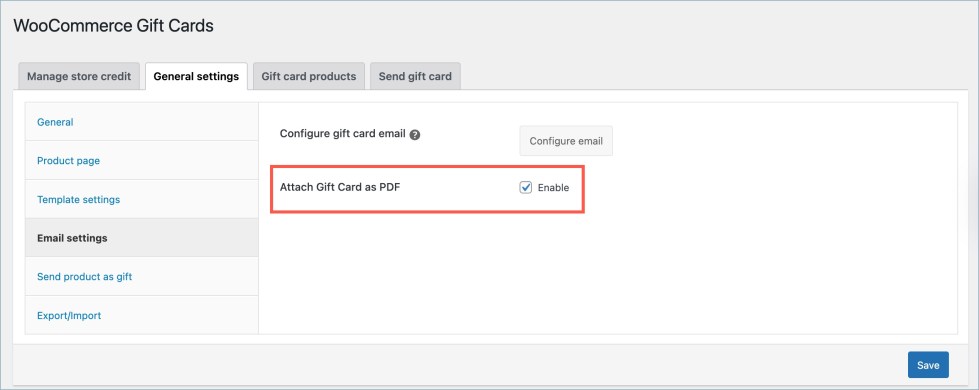
Task: Click the Configure gift card email label
Action: point(343,134)
